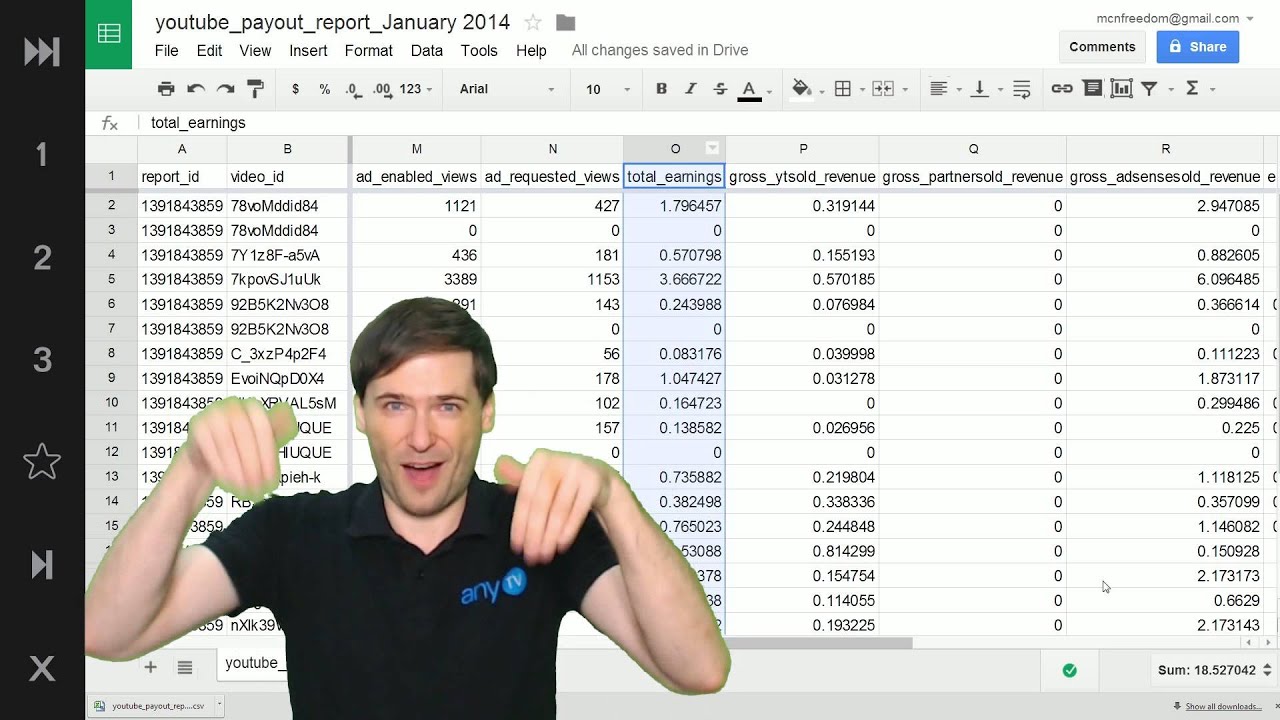Click the Comments button
Image resolution: width=1280 pixels, height=720 pixels.
(1102, 47)
